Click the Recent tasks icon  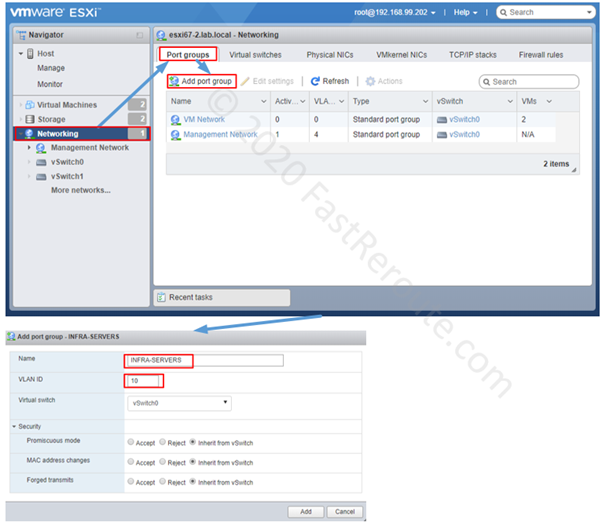[162, 297]
